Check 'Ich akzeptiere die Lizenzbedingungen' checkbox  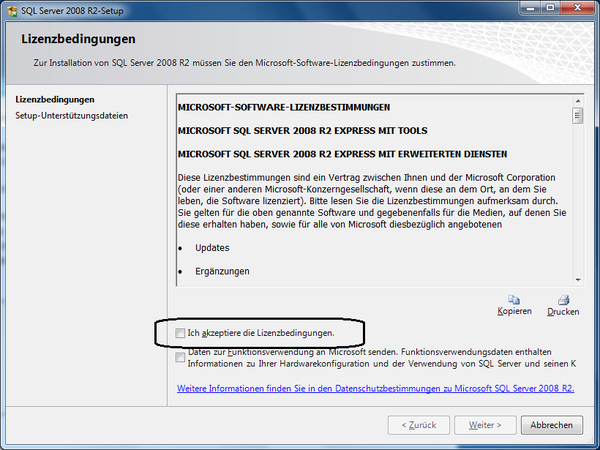coord(180,333)
